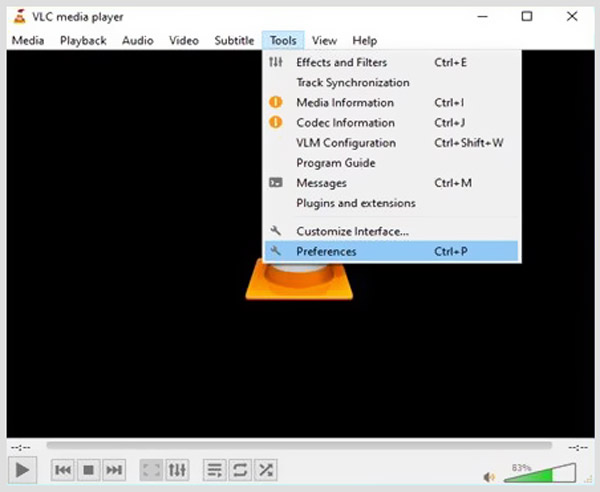This screenshot has width=600, height=492.
Task: Open the Media menu
Action: [x=27, y=40]
